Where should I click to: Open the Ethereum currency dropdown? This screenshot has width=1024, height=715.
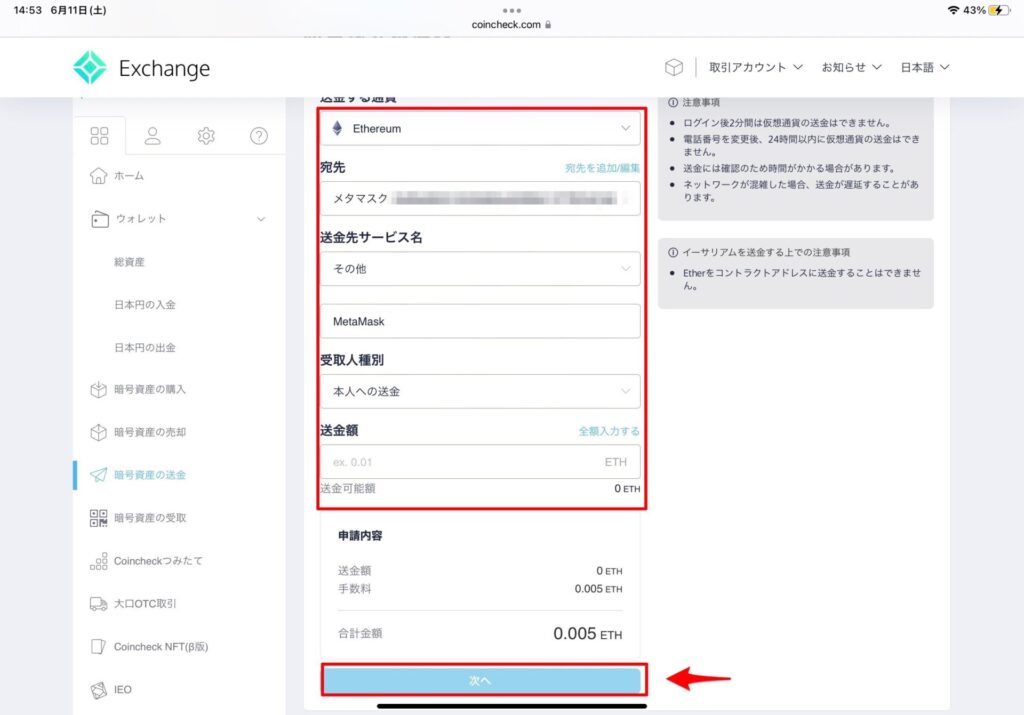click(480, 129)
